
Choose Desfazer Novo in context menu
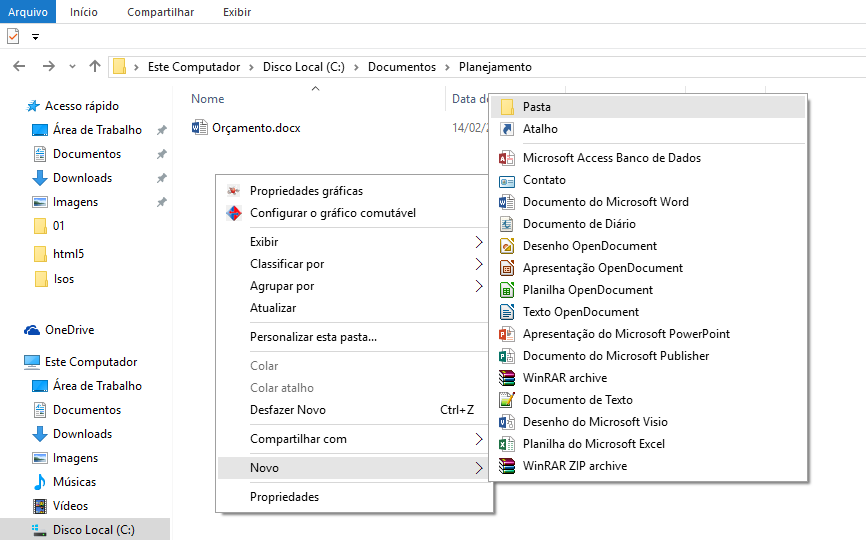click(354, 410)
